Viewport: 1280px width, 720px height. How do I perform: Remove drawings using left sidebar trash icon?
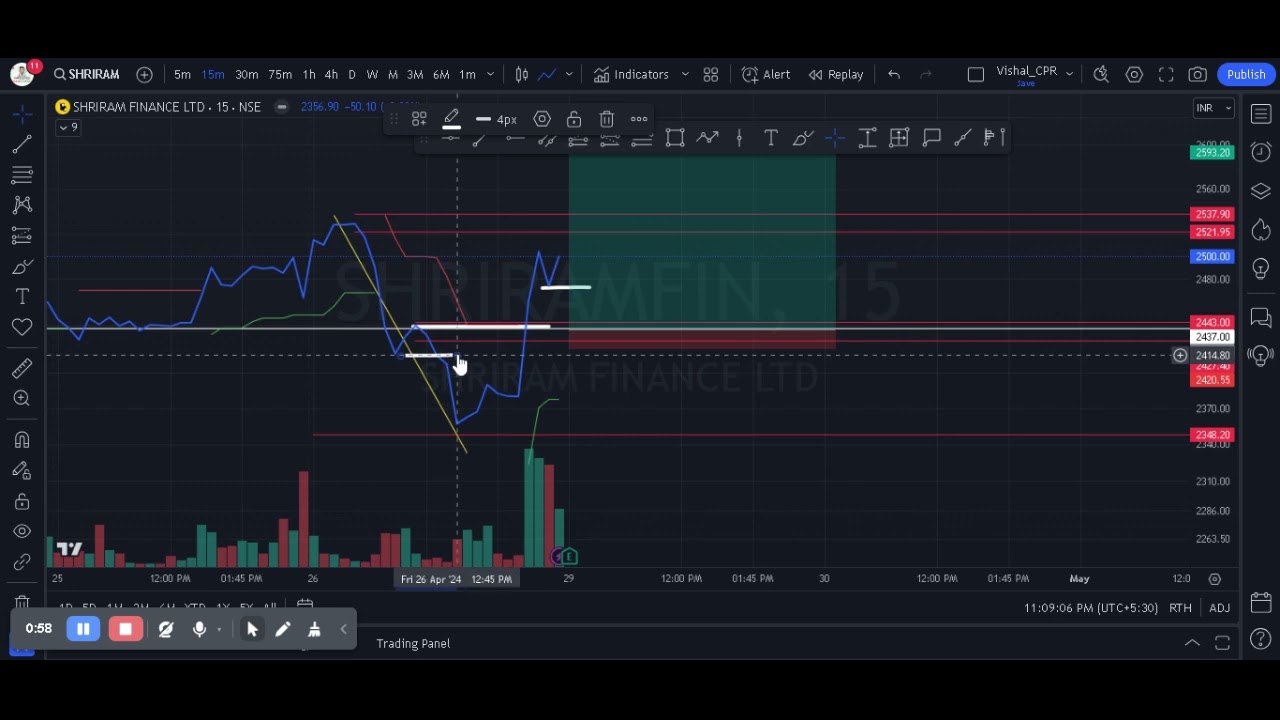pyautogui.click(x=22, y=603)
